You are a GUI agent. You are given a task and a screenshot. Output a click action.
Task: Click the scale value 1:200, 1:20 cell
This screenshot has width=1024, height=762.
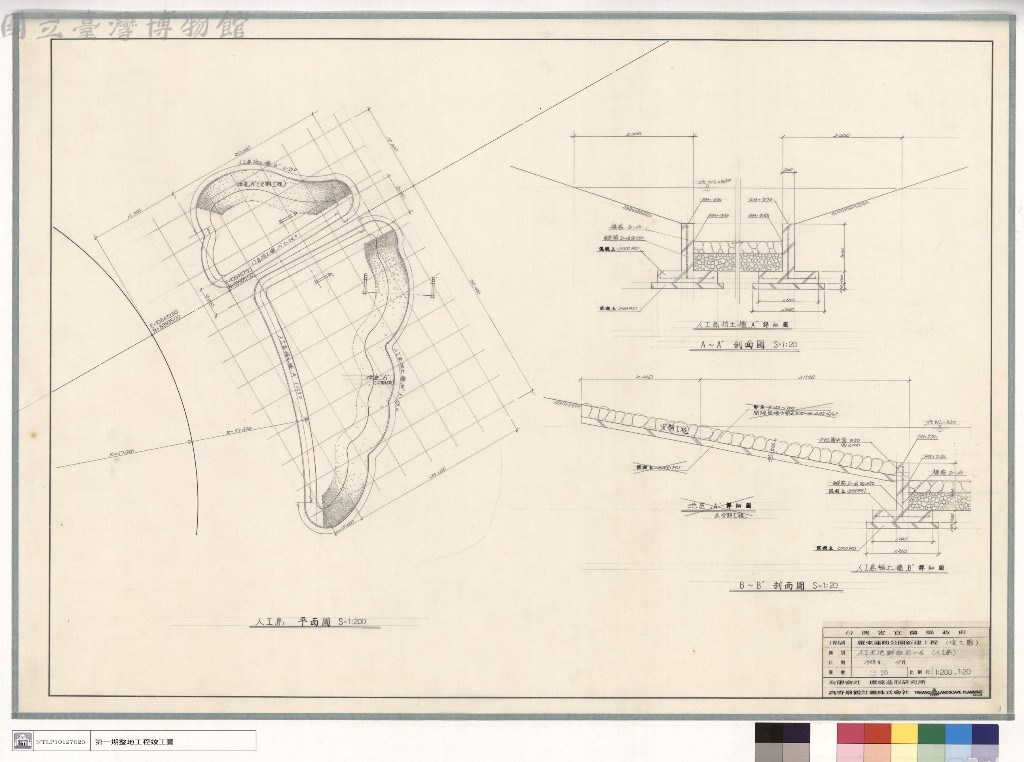953,671
